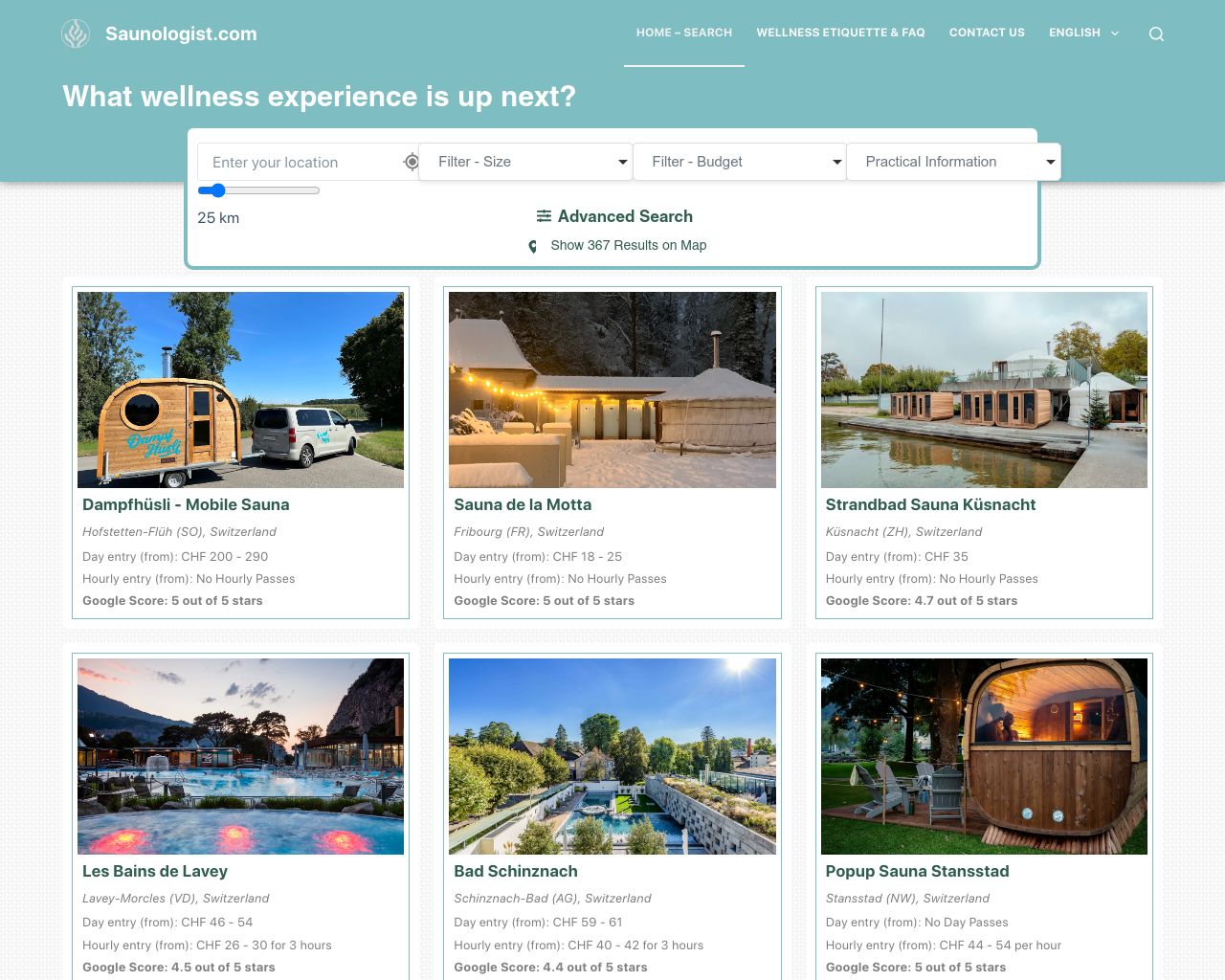The image size is (1225, 980).
Task: Open the Filter - Size dropdown
Action: coord(525,162)
